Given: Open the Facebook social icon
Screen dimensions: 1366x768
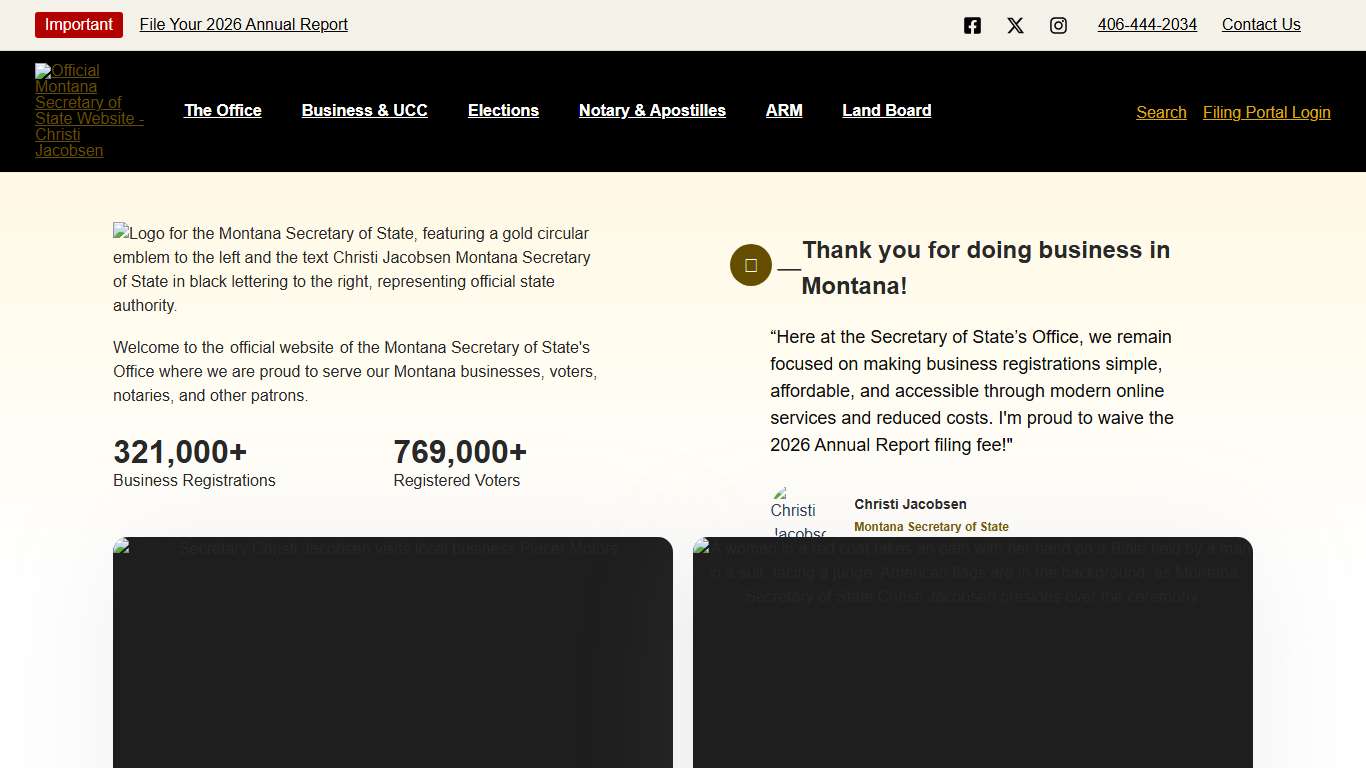Looking at the screenshot, I should pos(972,26).
